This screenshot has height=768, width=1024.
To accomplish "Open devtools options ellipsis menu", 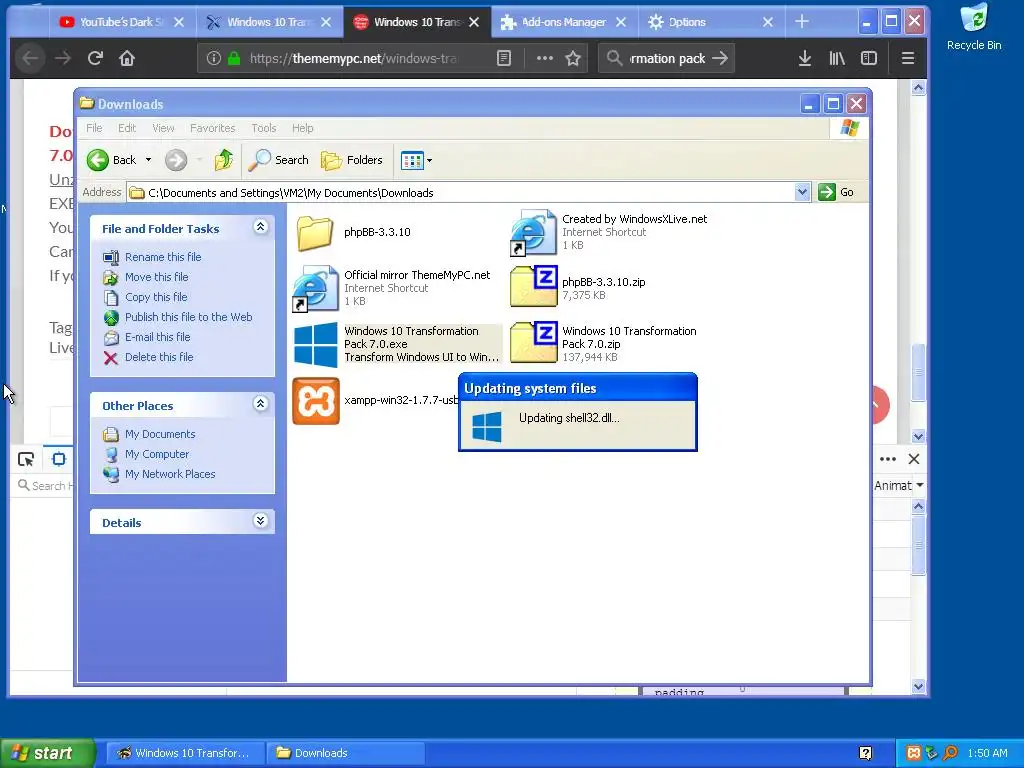I will tap(888, 459).
